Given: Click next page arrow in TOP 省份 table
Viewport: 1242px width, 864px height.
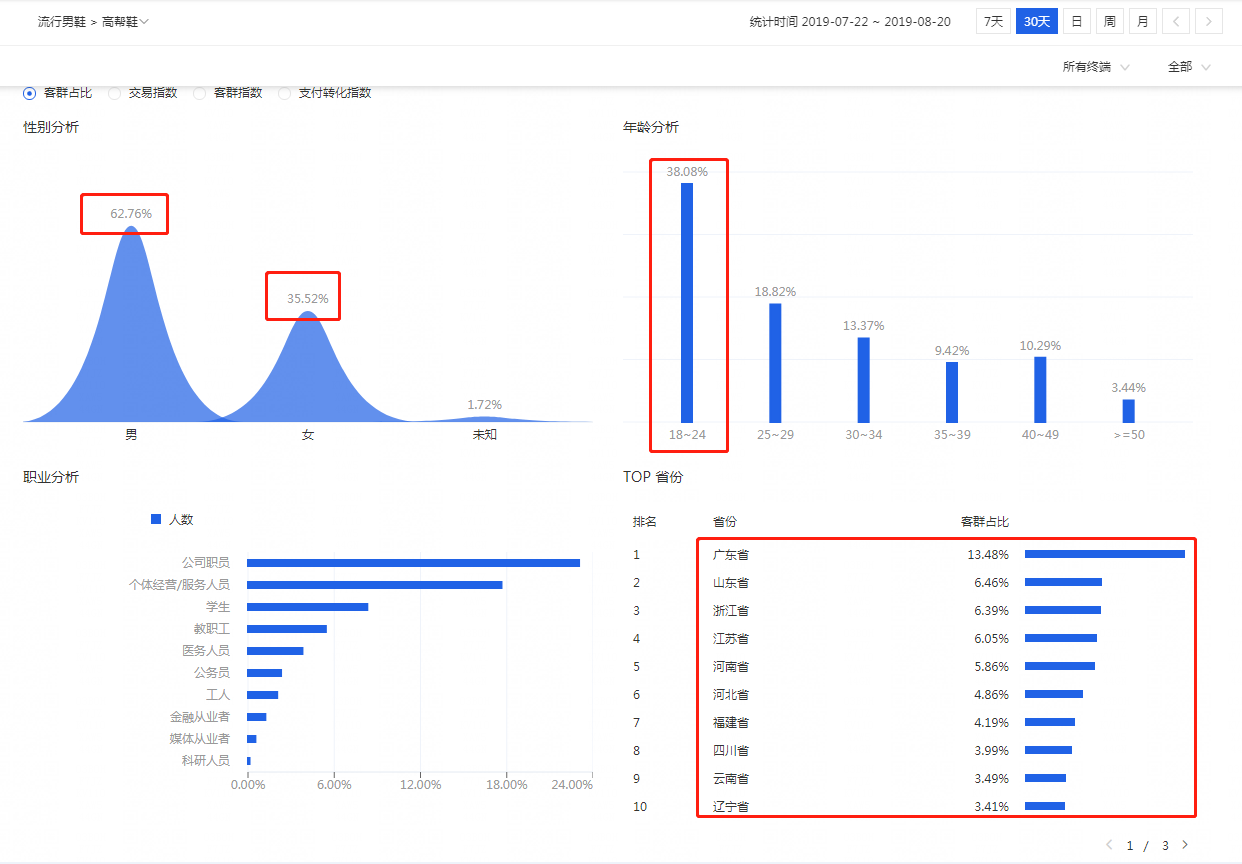Looking at the screenshot, I should click(x=1185, y=845).
